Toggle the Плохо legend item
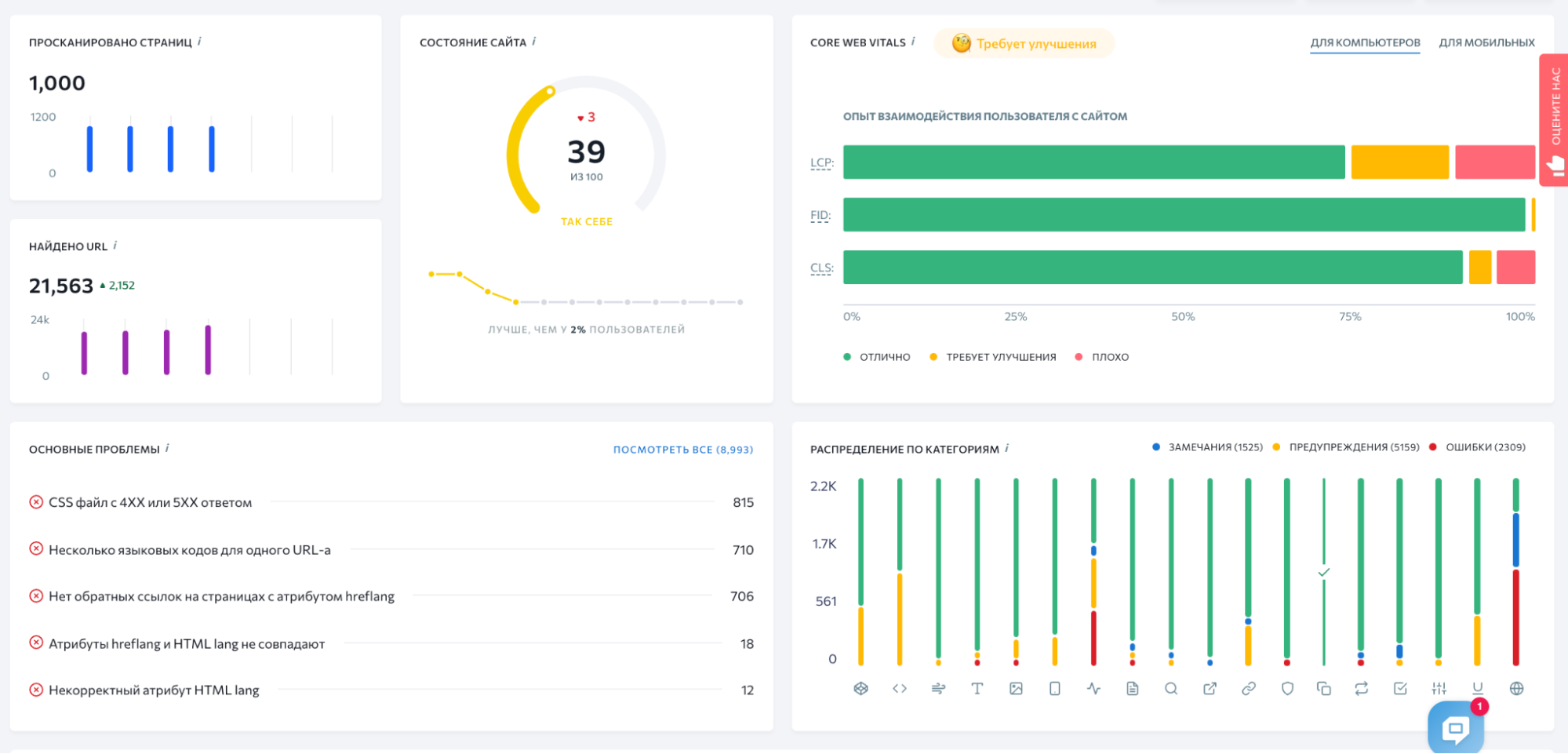 coord(1102,357)
